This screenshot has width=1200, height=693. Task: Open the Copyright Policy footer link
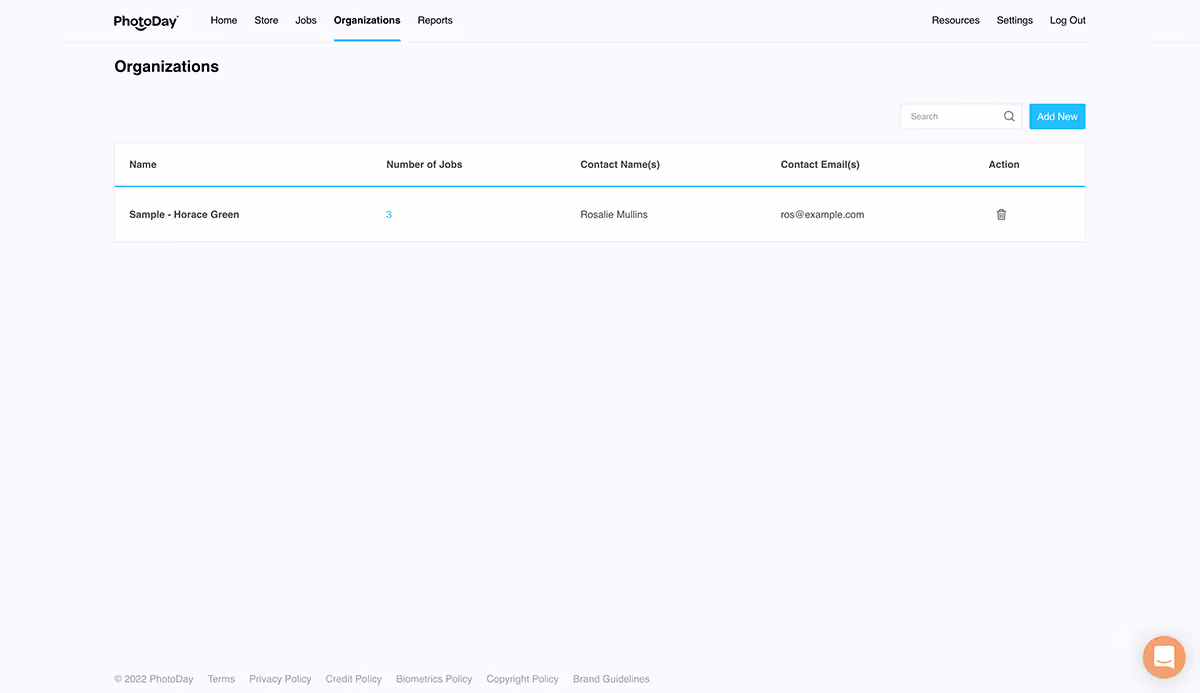click(523, 679)
